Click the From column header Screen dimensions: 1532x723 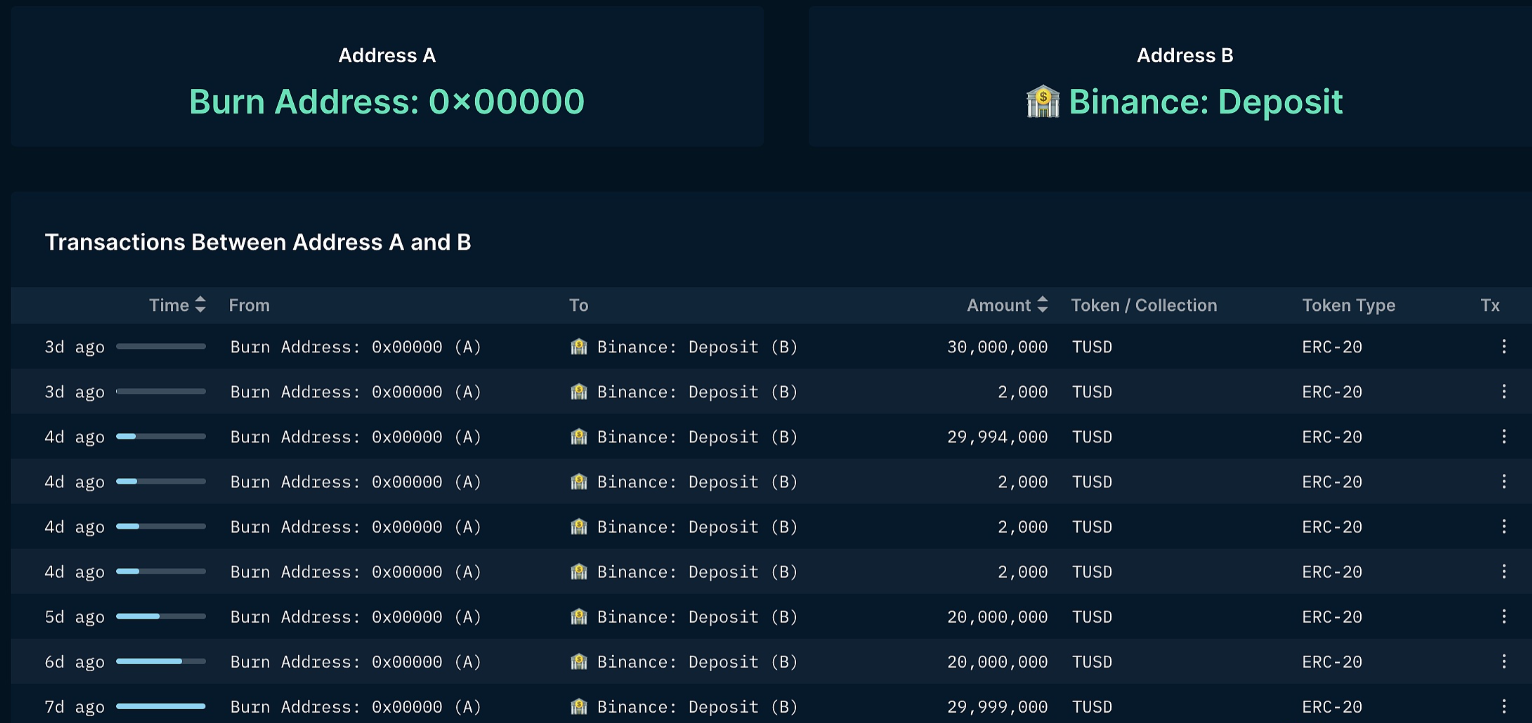click(249, 306)
